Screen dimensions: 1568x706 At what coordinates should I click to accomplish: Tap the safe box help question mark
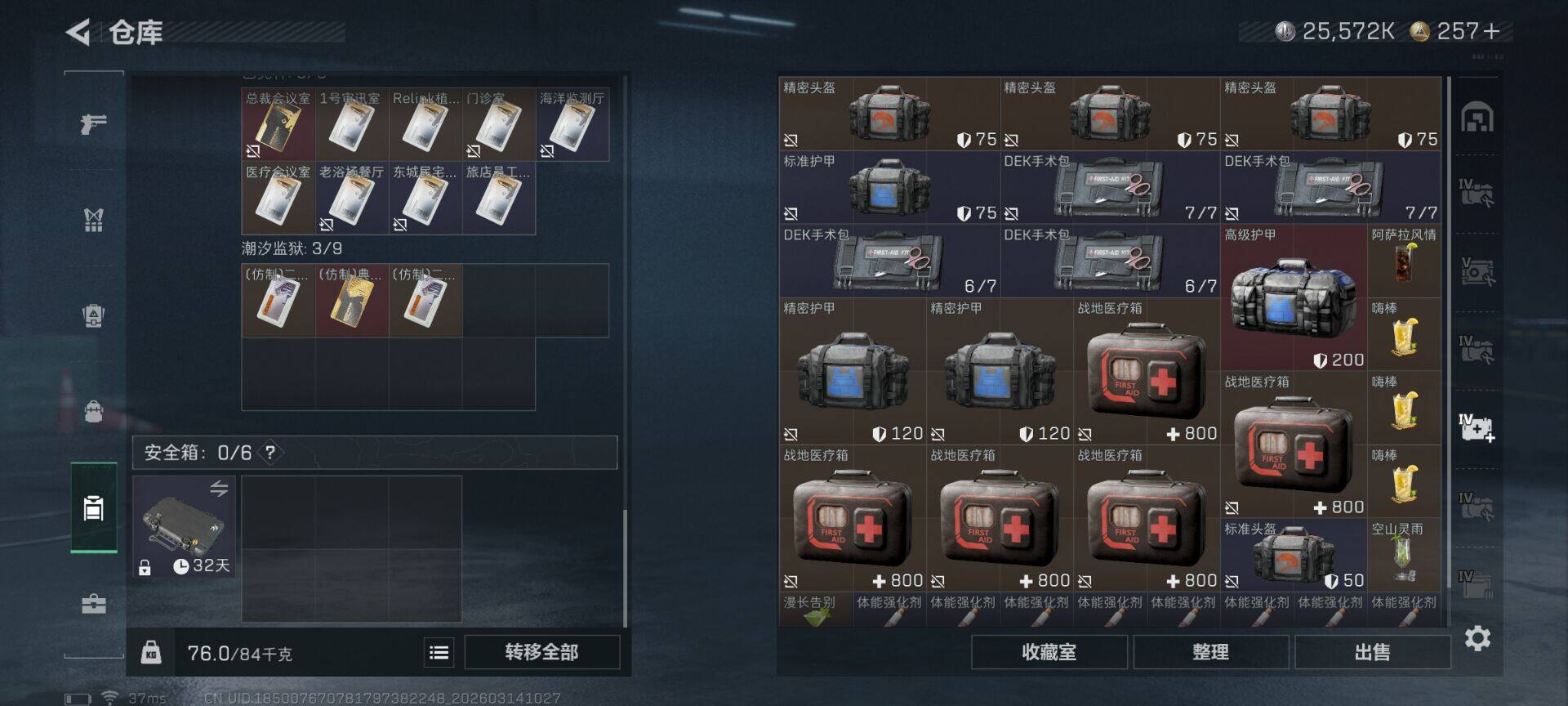(x=270, y=452)
